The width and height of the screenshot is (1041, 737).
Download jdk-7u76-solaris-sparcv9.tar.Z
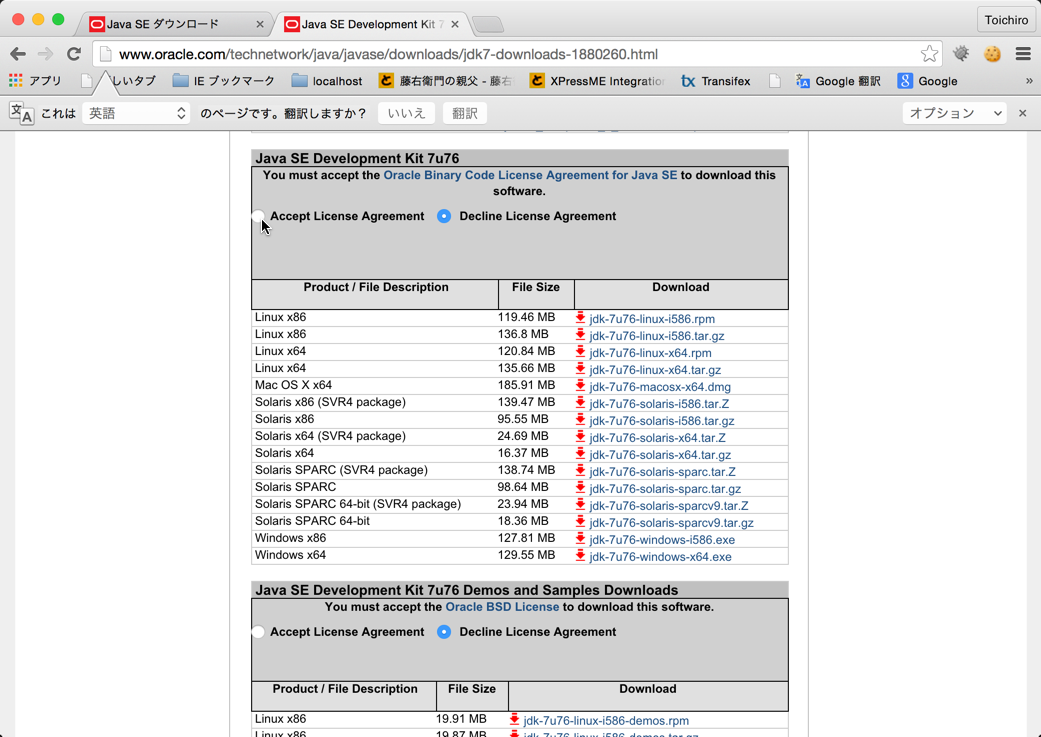(669, 506)
